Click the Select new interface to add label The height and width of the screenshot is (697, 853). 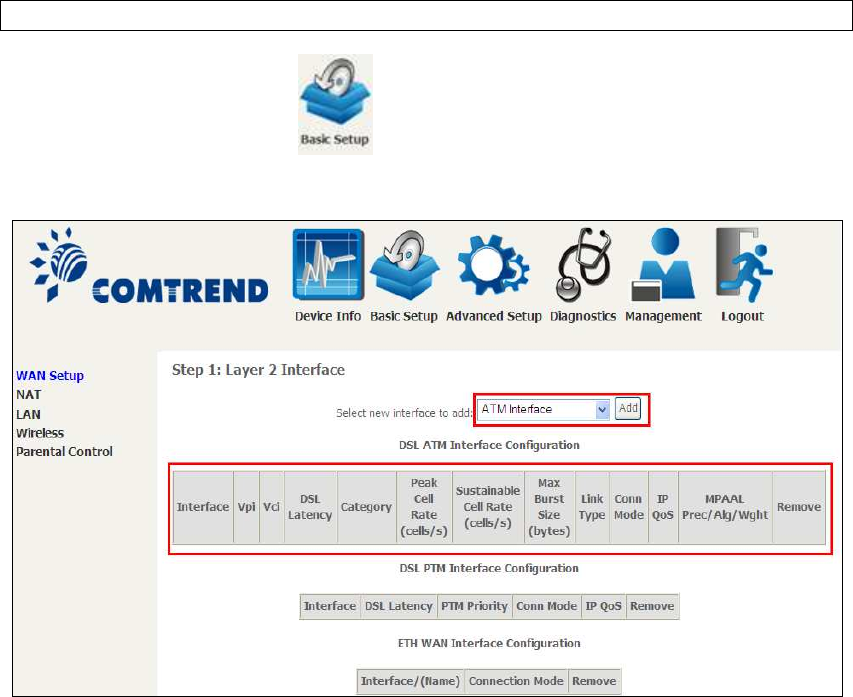pyautogui.click(x=404, y=413)
